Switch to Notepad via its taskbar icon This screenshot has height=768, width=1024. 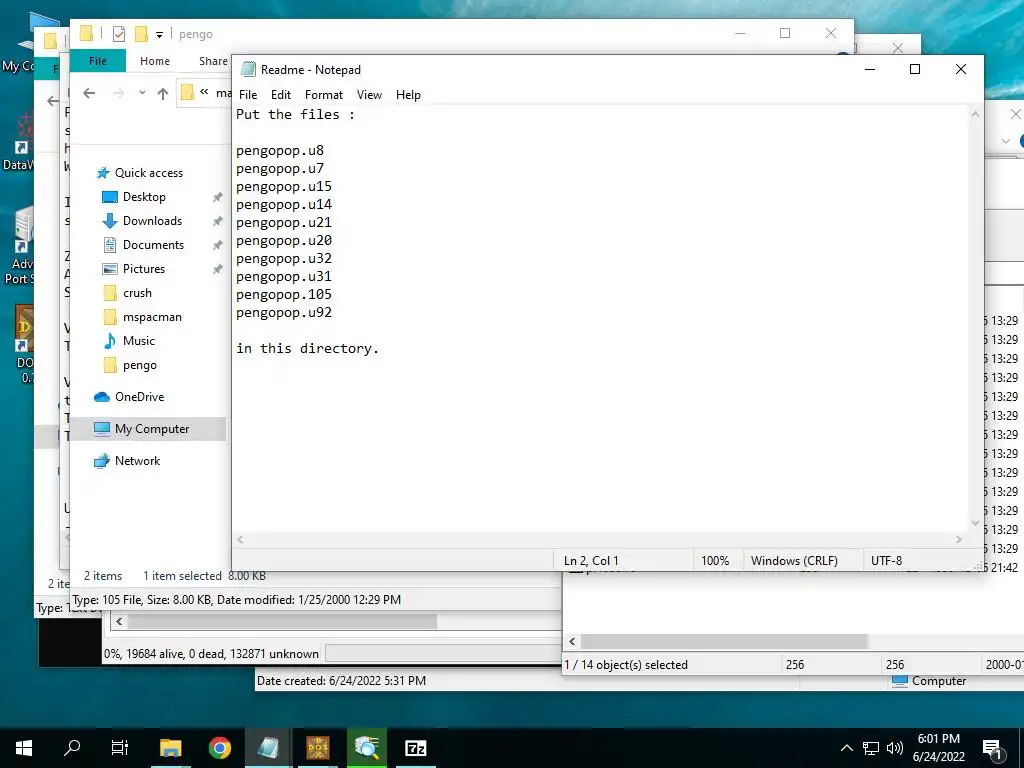(x=268, y=748)
